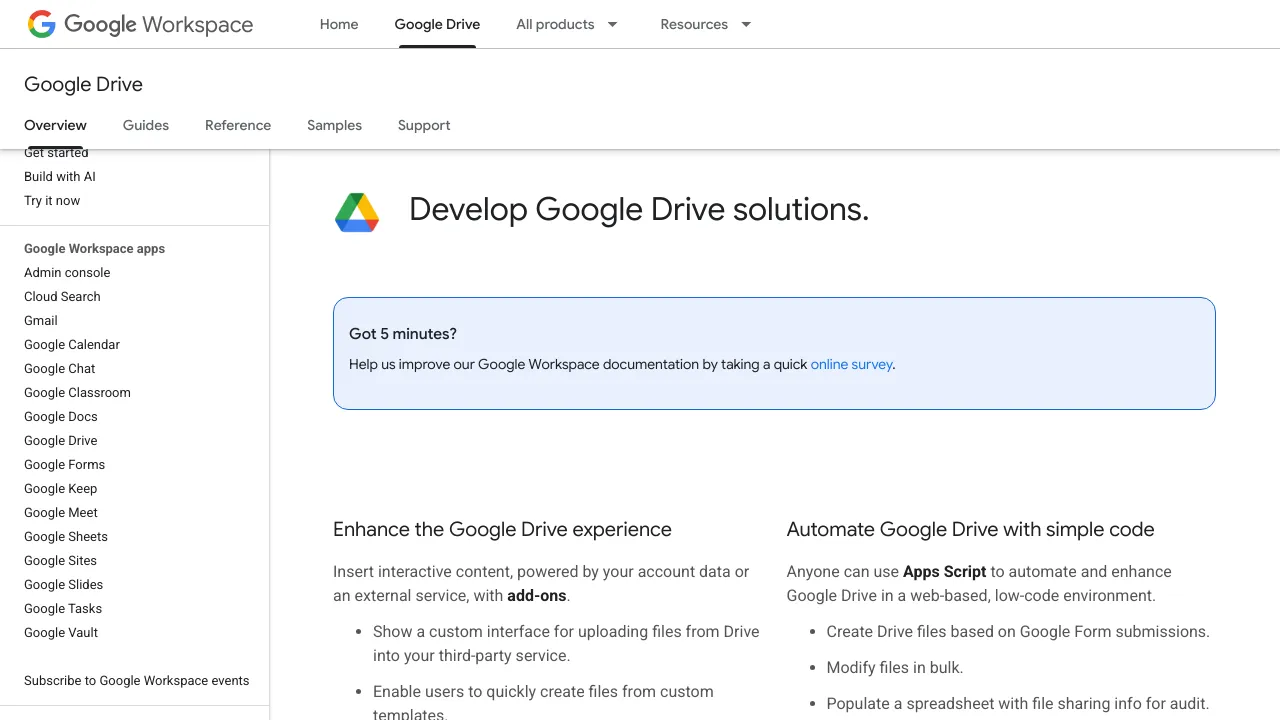Viewport: 1280px width, 720px height.
Task: Open Google Keep sidebar link
Action: coord(61,488)
